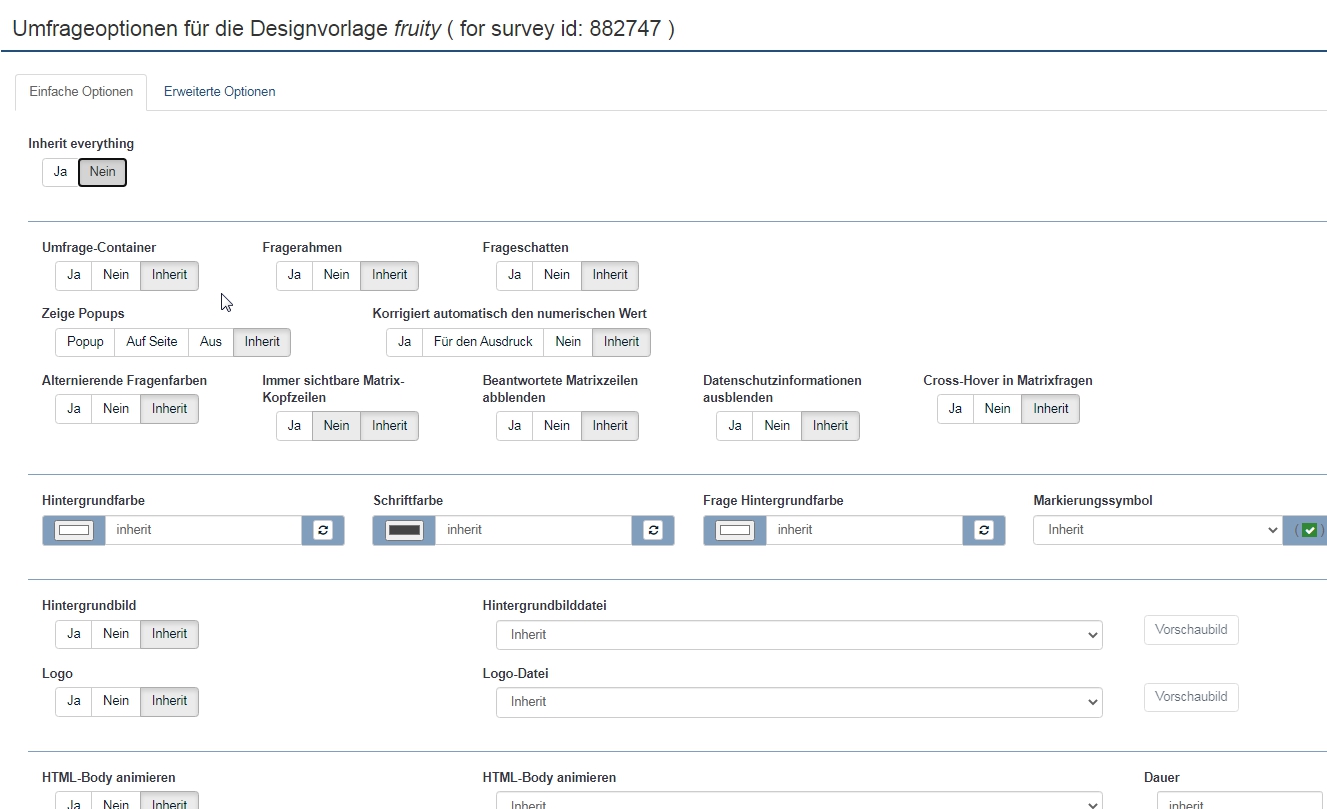Open the Schriftfarbe dark color swatch

coord(404,530)
